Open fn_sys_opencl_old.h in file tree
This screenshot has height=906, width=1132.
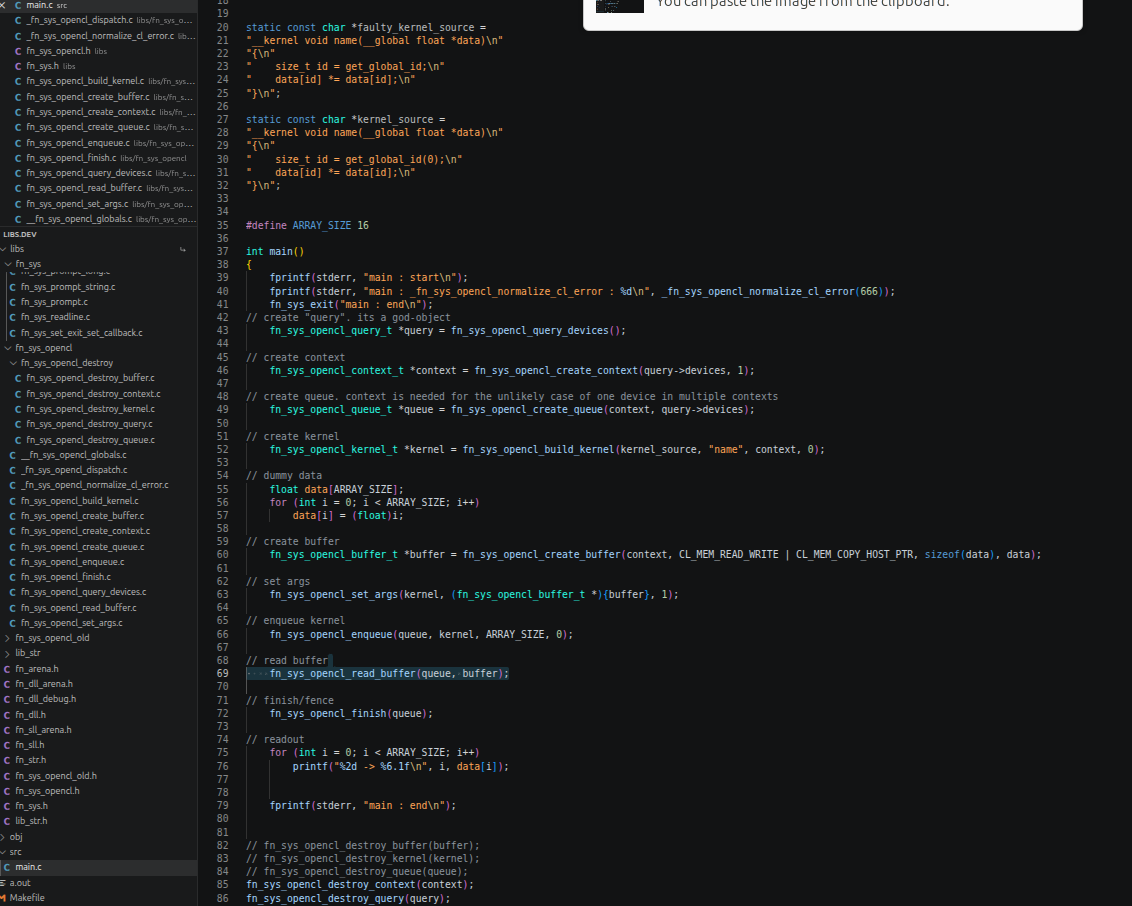[x=98, y=776]
